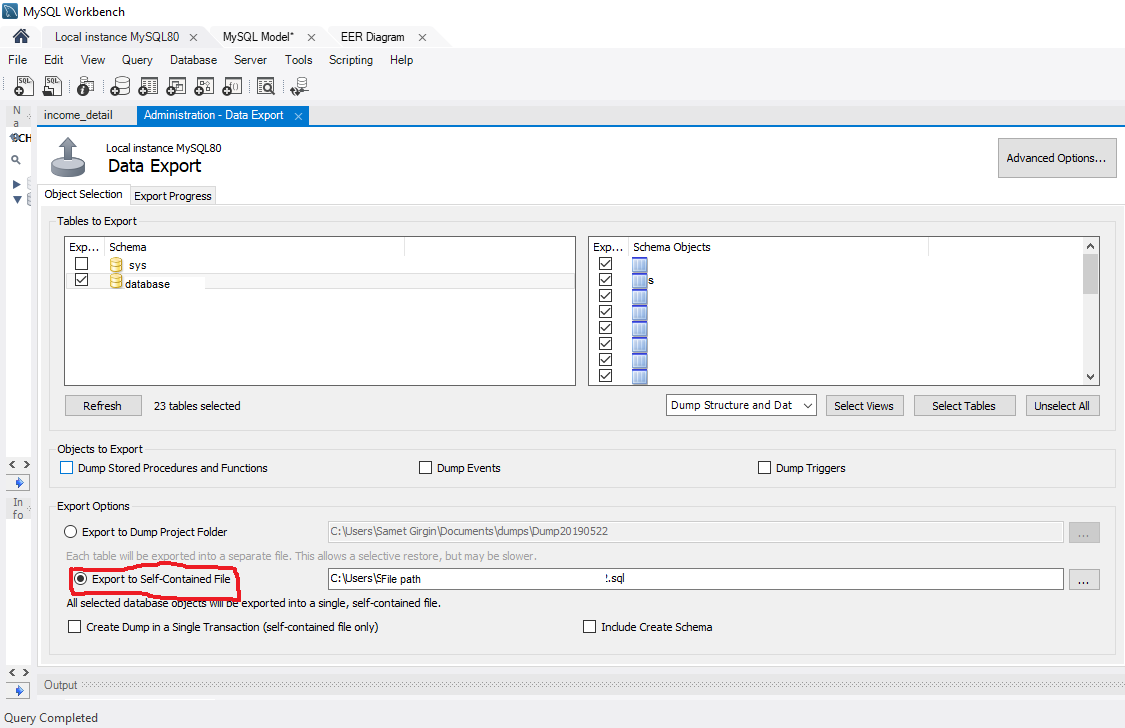Click the self-contained file path field
The width and height of the screenshot is (1125, 728).
click(695, 579)
